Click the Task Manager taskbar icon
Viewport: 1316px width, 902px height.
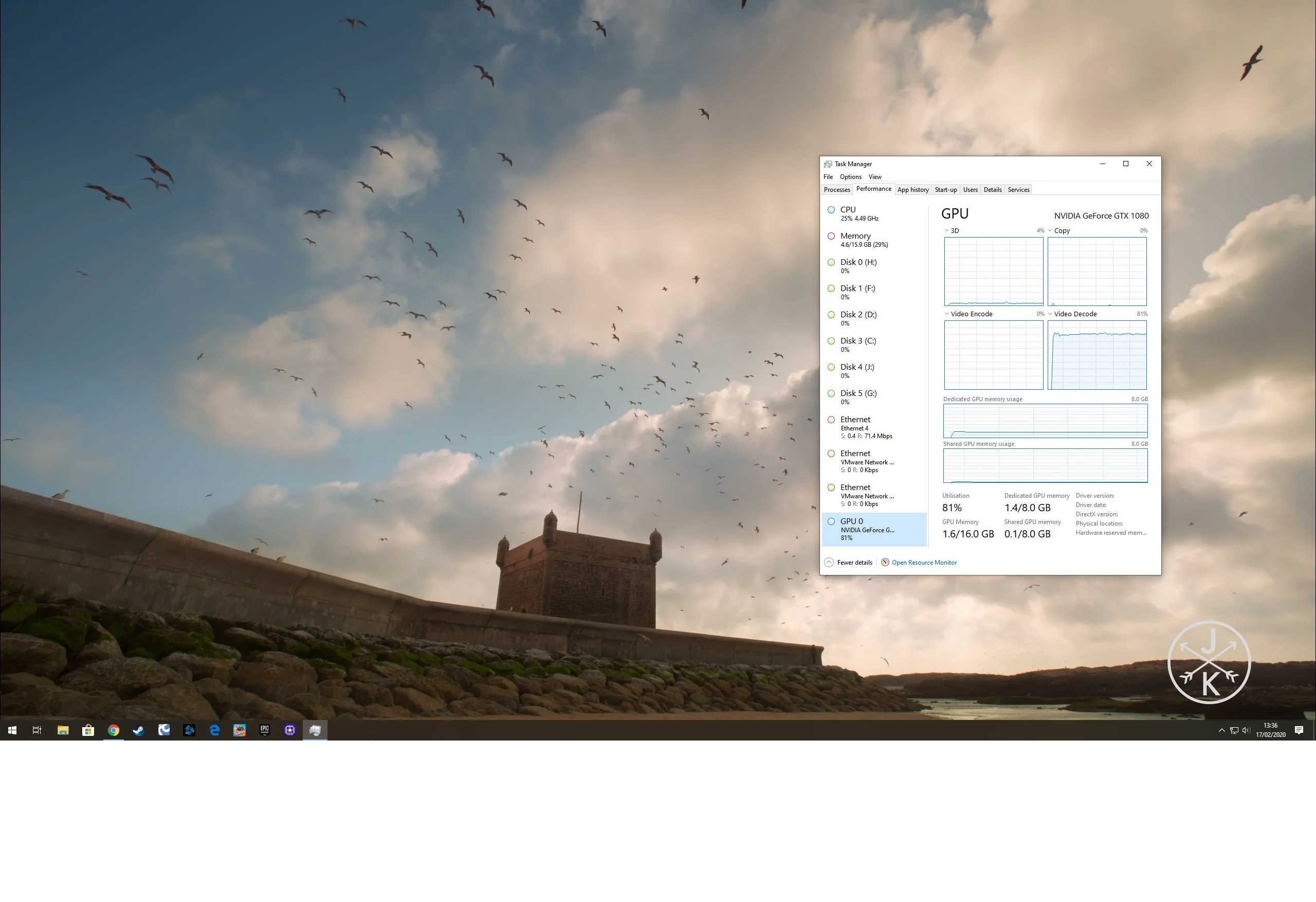point(315,730)
